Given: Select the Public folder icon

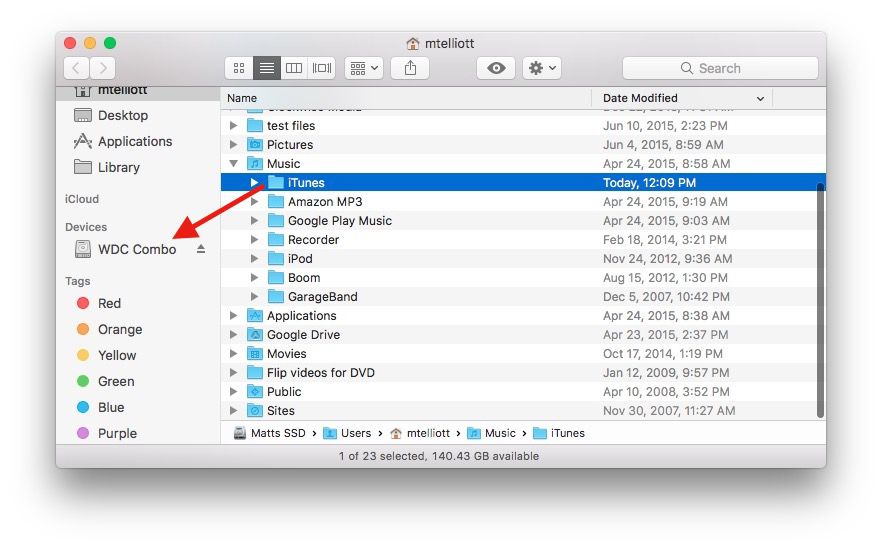Looking at the screenshot, I should (x=255, y=392).
